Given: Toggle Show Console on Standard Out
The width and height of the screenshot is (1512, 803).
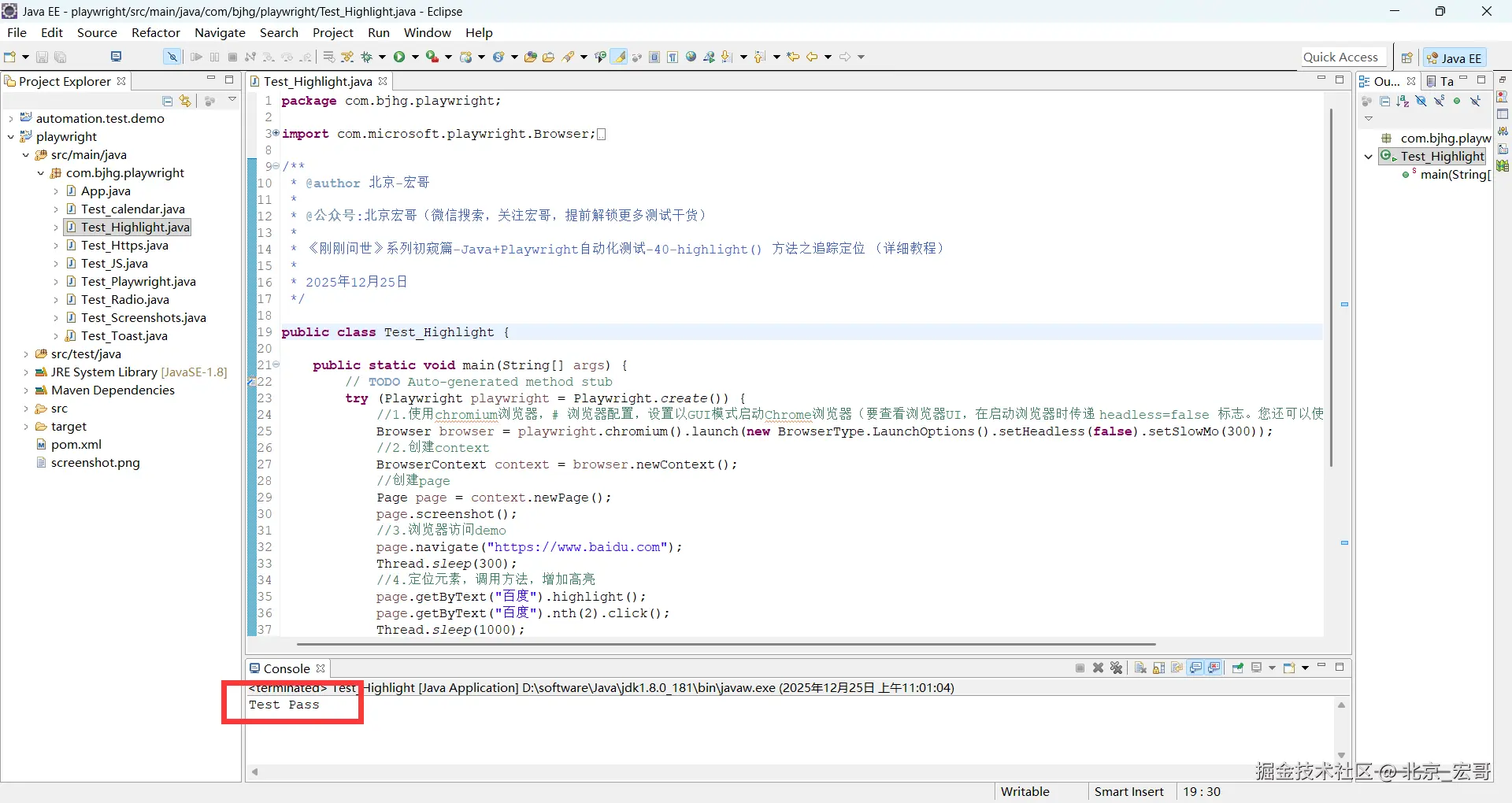Looking at the screenshot, I should tap(1195, 668).
